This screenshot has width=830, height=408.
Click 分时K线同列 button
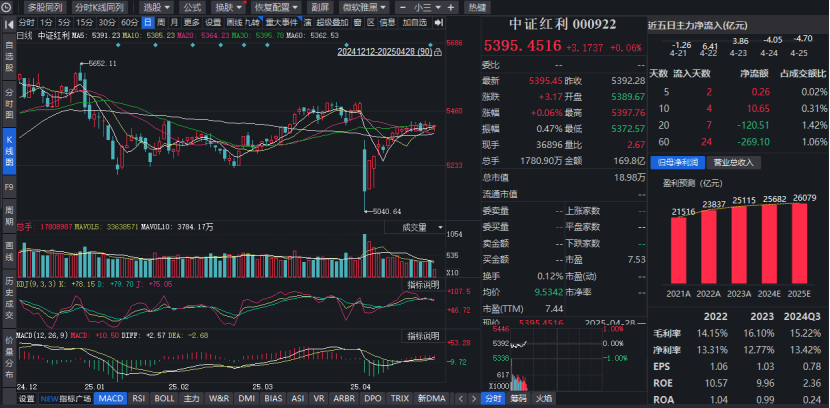99,8
